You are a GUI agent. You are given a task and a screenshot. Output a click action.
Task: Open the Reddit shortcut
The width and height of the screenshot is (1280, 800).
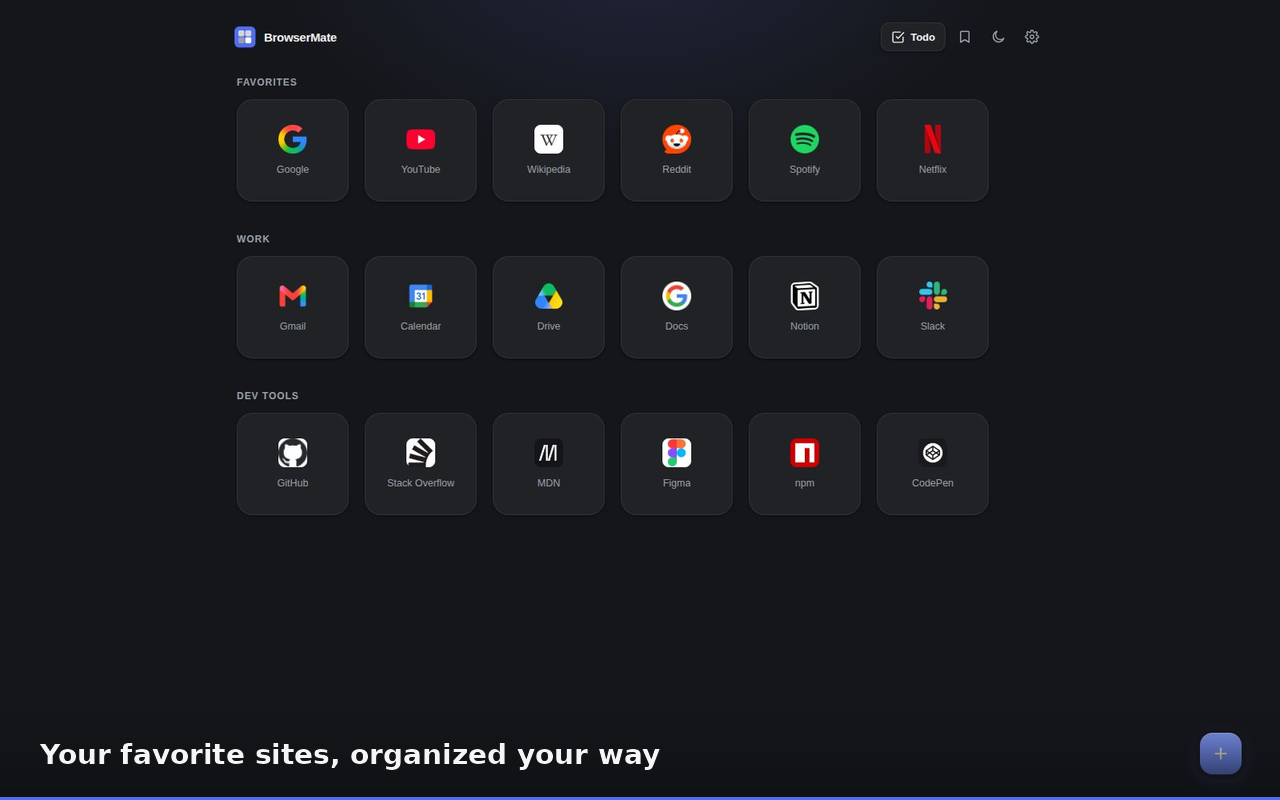(676, 150)
